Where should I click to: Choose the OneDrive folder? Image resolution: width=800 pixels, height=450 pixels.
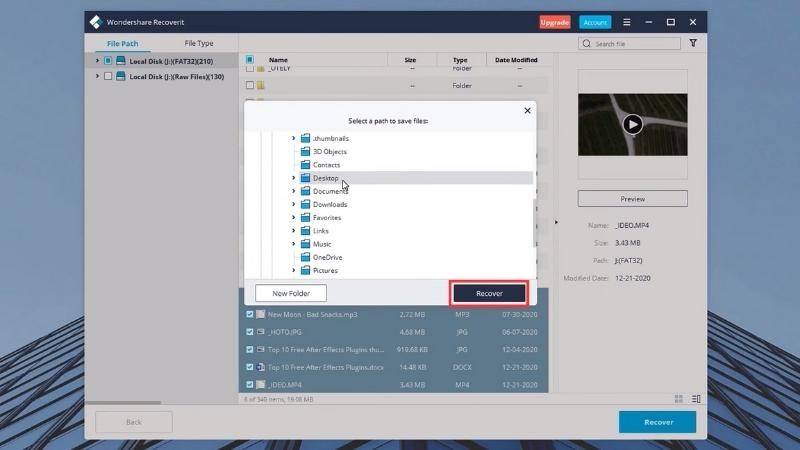327,257
